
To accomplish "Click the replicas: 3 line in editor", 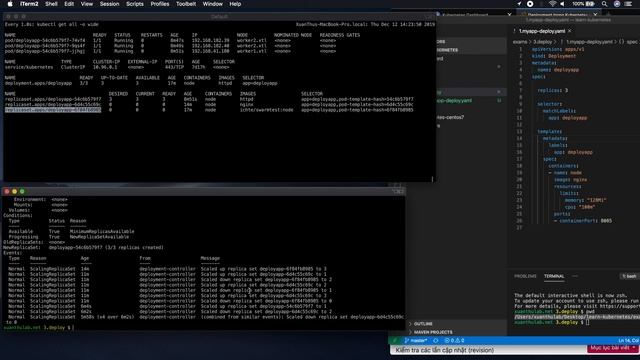I will point(552,91).
